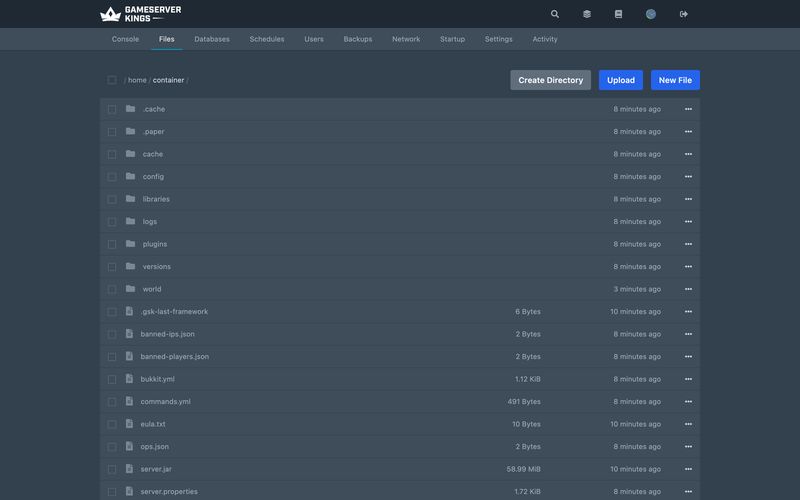Screen dimensions: 800x500
Task: Click the file icon beside server.jar
Action: [x=130, y=468]
